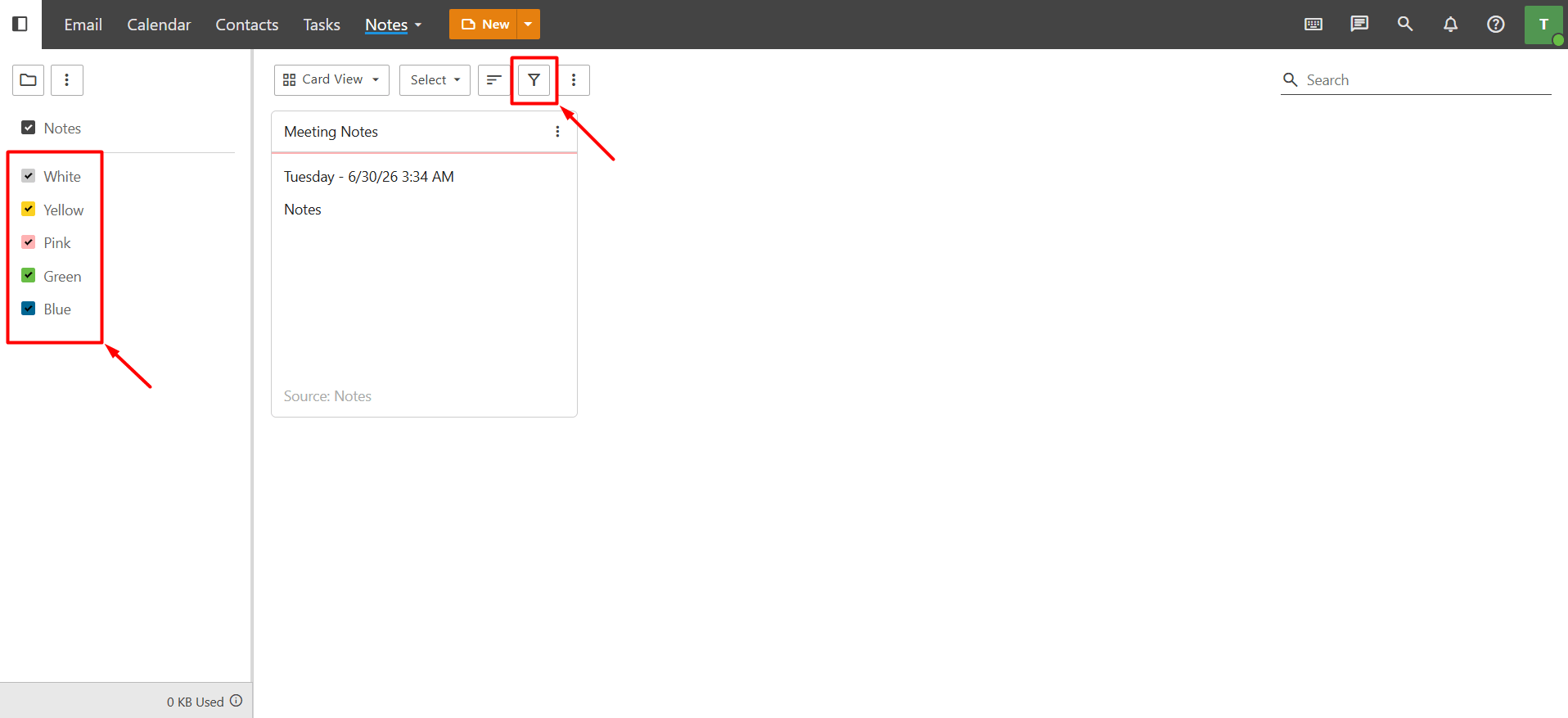Image resolution: width=1568 pixels, height=718 pixels.
Task: Go to the Calendar section
Action: coord(159,25)
